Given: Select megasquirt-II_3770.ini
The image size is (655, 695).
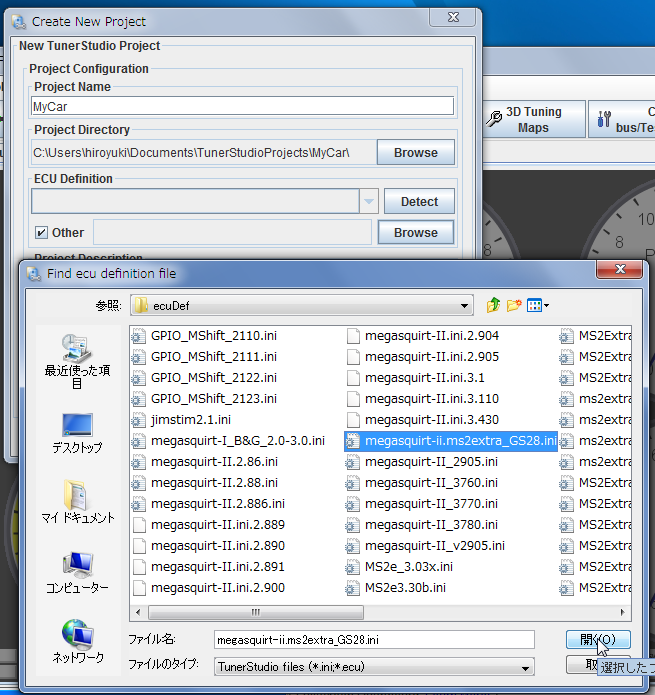Looking at the screenshot, I should click(x=431, y=504).
